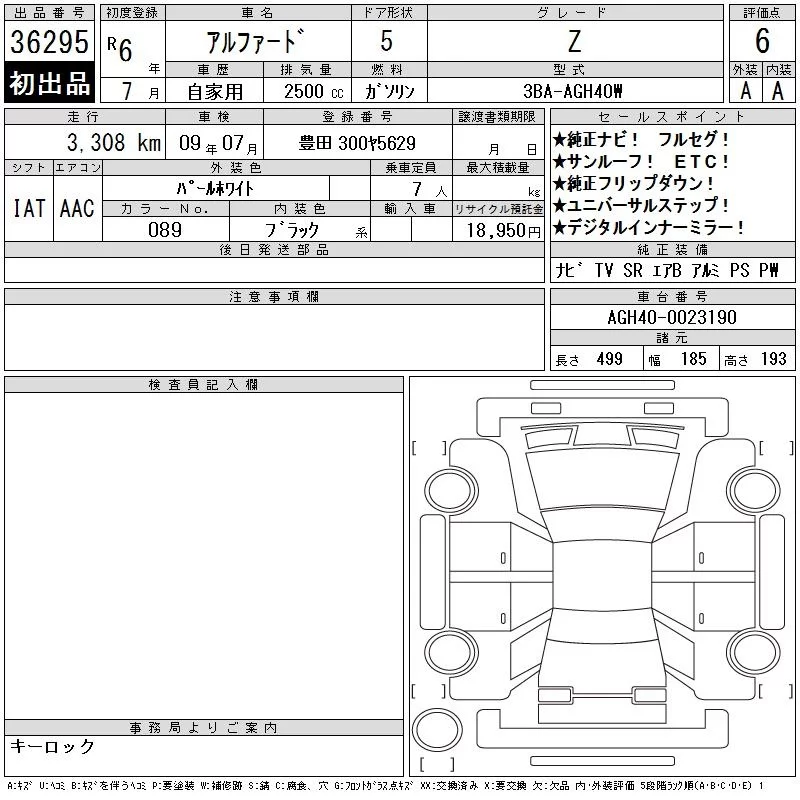Viewport: 800px width, 800px height.
Task: Click the model code 3BA-AGH40W
Action: (x=573, y=91)
